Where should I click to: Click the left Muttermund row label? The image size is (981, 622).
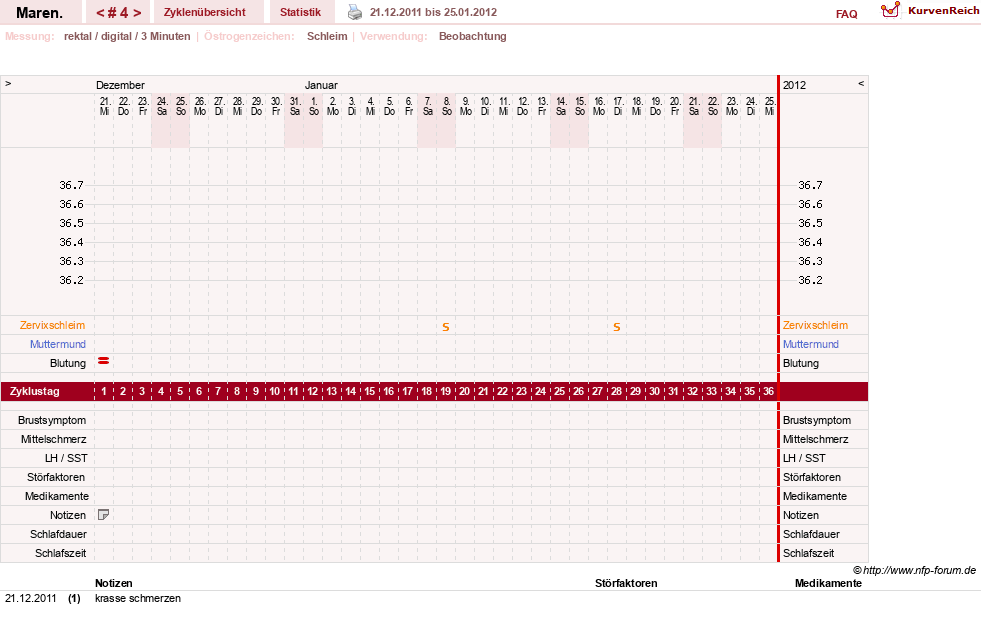point(58,344)
